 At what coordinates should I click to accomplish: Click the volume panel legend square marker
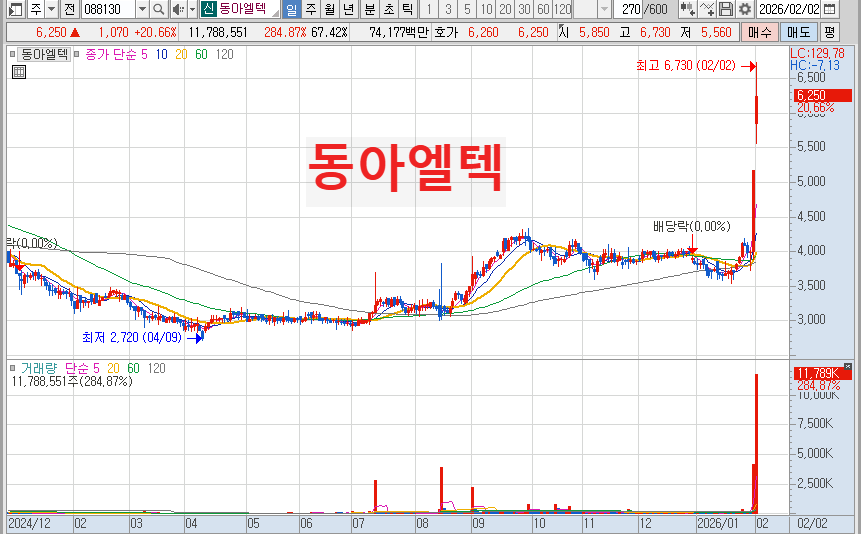click(x=12, y=368)
